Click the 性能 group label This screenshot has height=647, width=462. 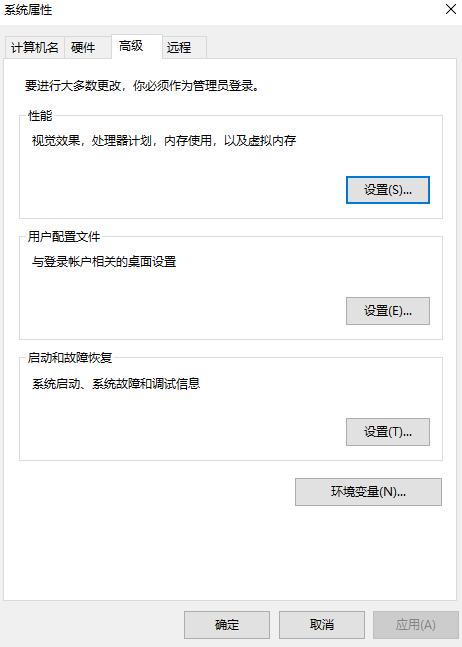(x=40, y=116)
